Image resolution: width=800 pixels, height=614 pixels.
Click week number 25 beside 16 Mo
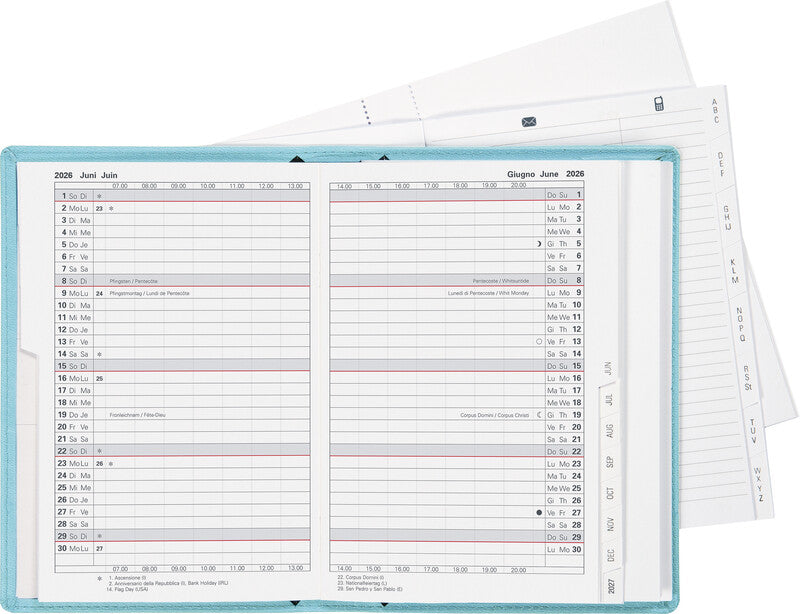pyautogui.click(x=99, y=379)
